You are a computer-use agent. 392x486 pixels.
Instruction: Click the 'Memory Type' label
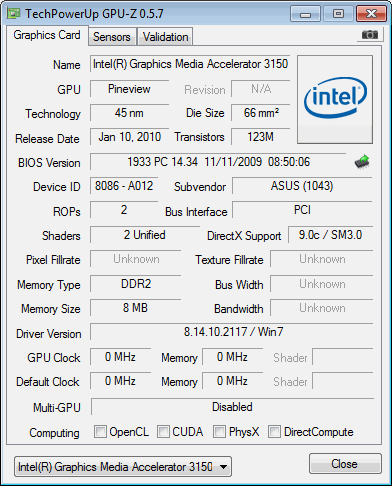pos(49,285)
